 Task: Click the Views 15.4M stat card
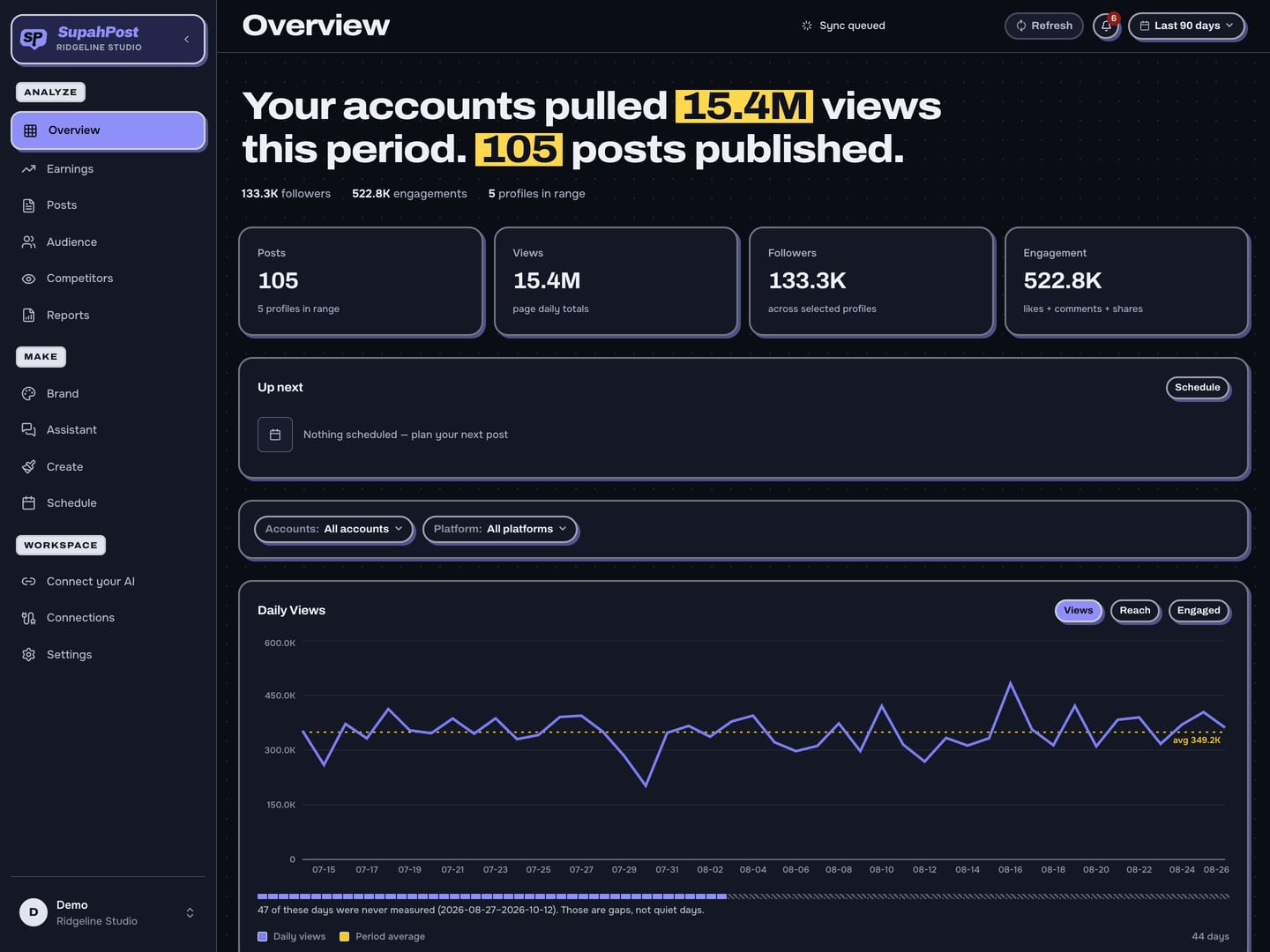coord(616,281)
